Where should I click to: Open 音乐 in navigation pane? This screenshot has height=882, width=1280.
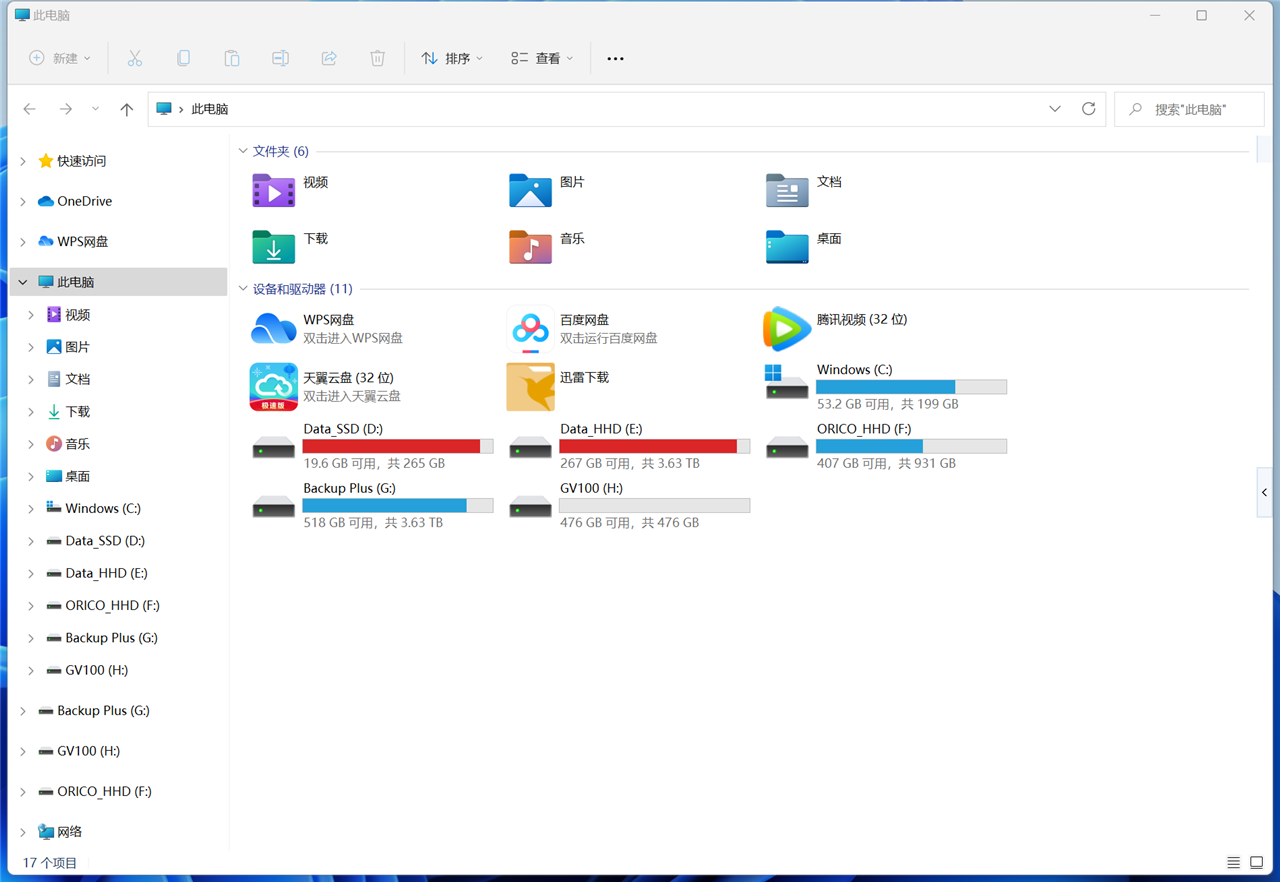coord(68,444)
